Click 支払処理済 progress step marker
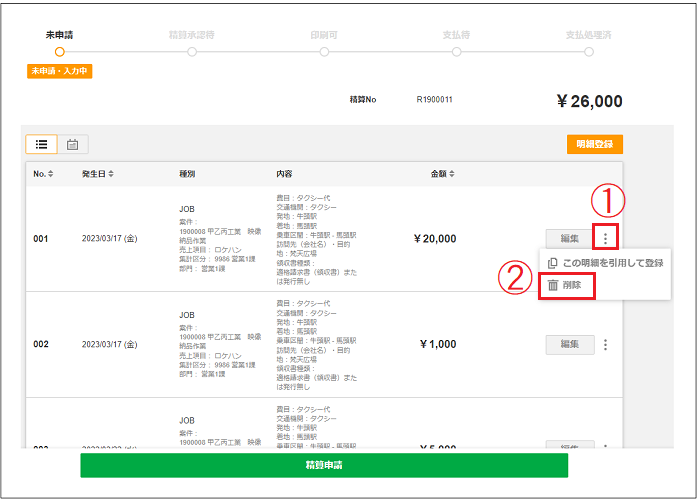The image size is (700, 502). 589,52
